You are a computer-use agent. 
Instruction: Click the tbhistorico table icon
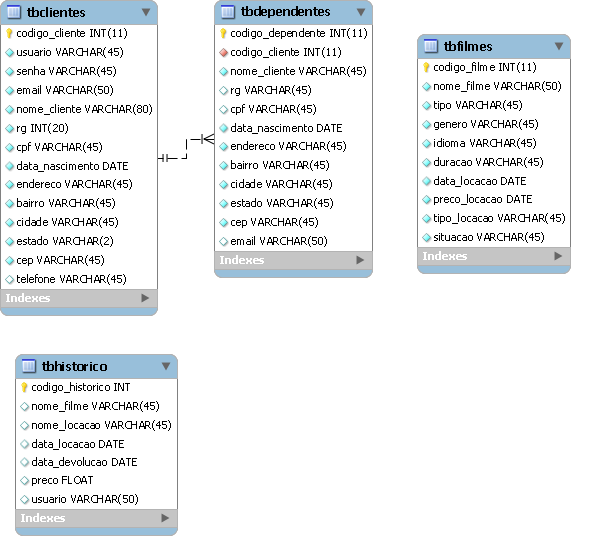point(29,366)
